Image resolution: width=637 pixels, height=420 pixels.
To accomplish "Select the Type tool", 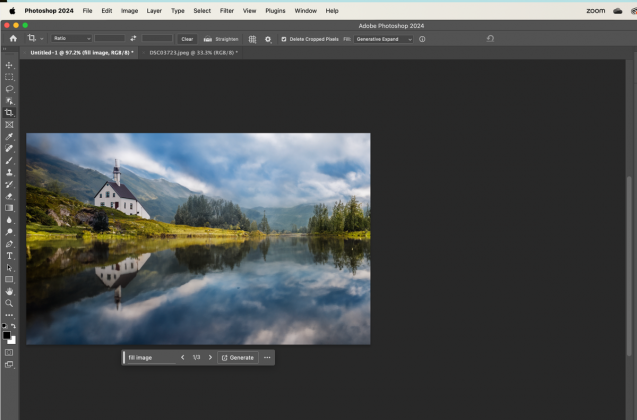I will point(9,256).
